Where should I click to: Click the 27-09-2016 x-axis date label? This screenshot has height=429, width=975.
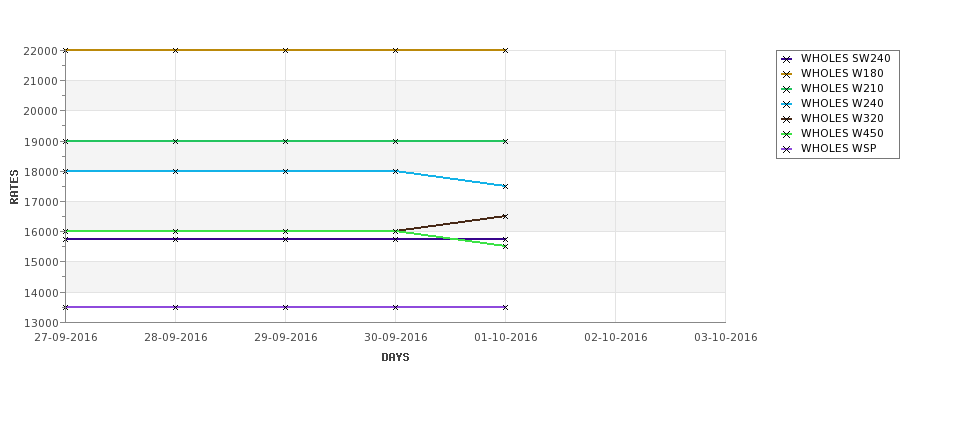click(x=66, y=338)
